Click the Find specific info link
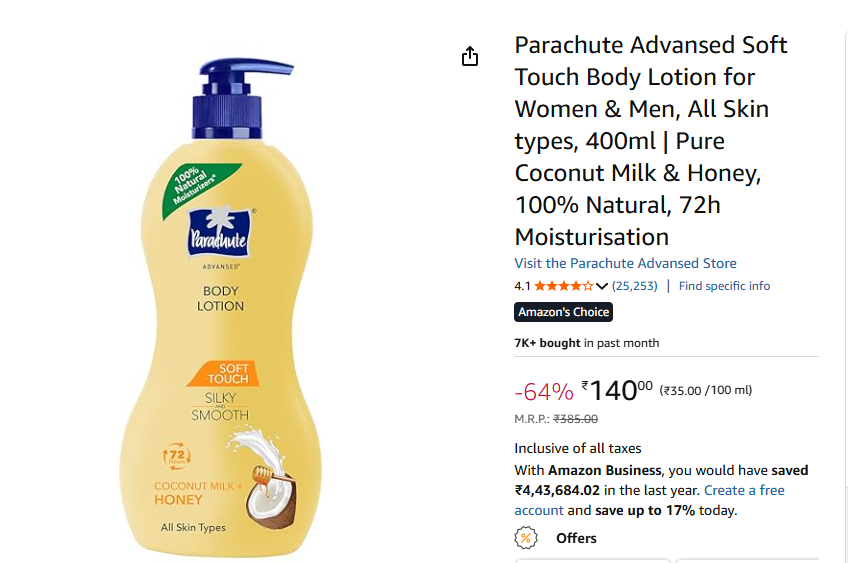 coord(724,286)
